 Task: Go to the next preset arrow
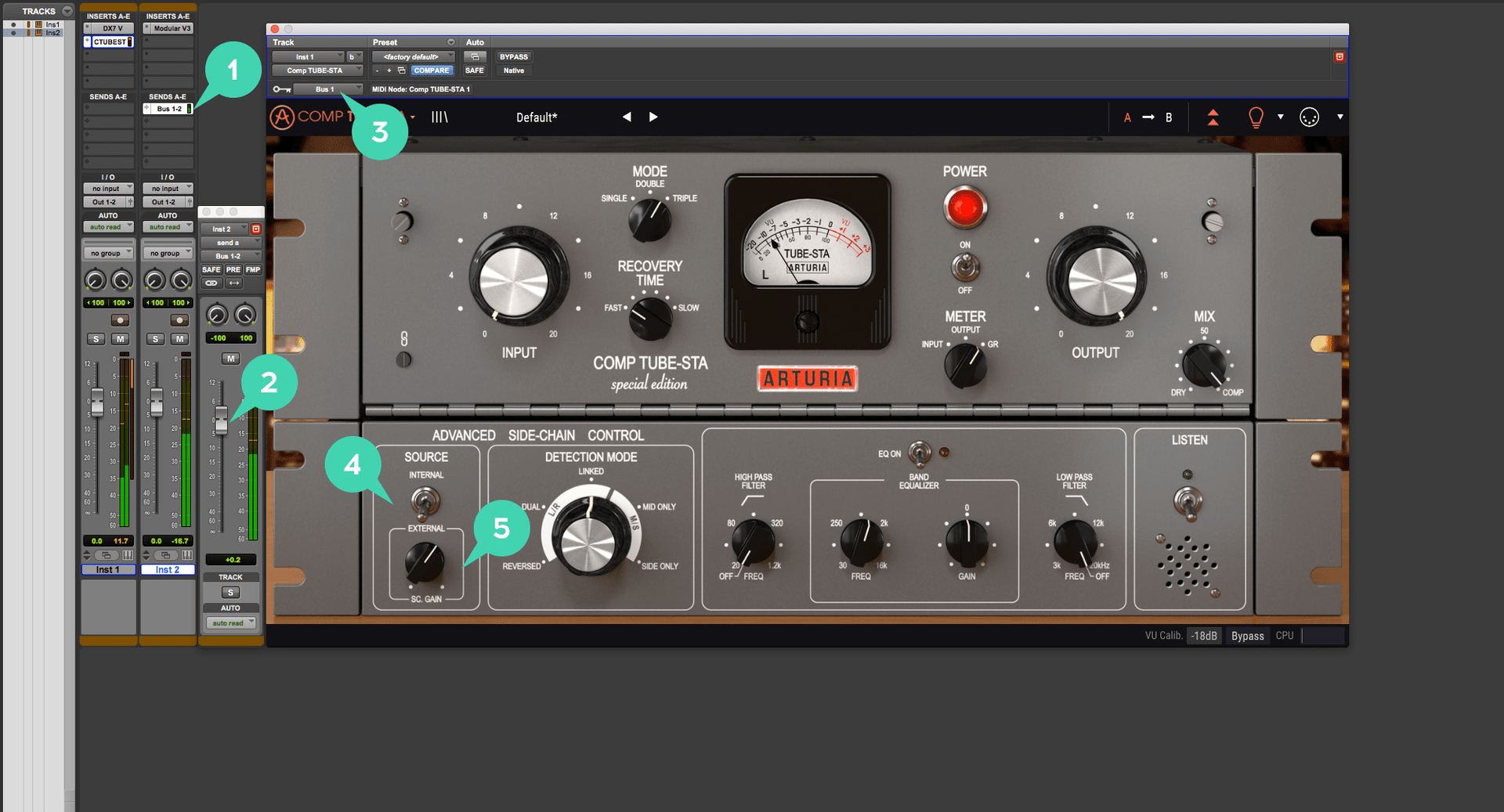point(653,117)
